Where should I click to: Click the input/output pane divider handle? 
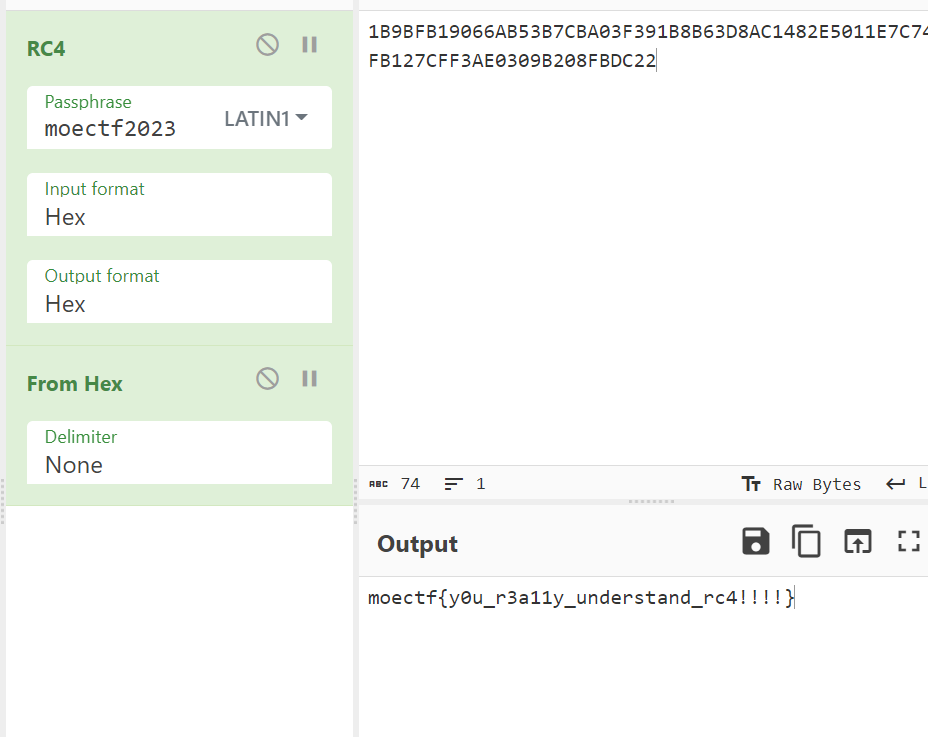tap(643, 501)
